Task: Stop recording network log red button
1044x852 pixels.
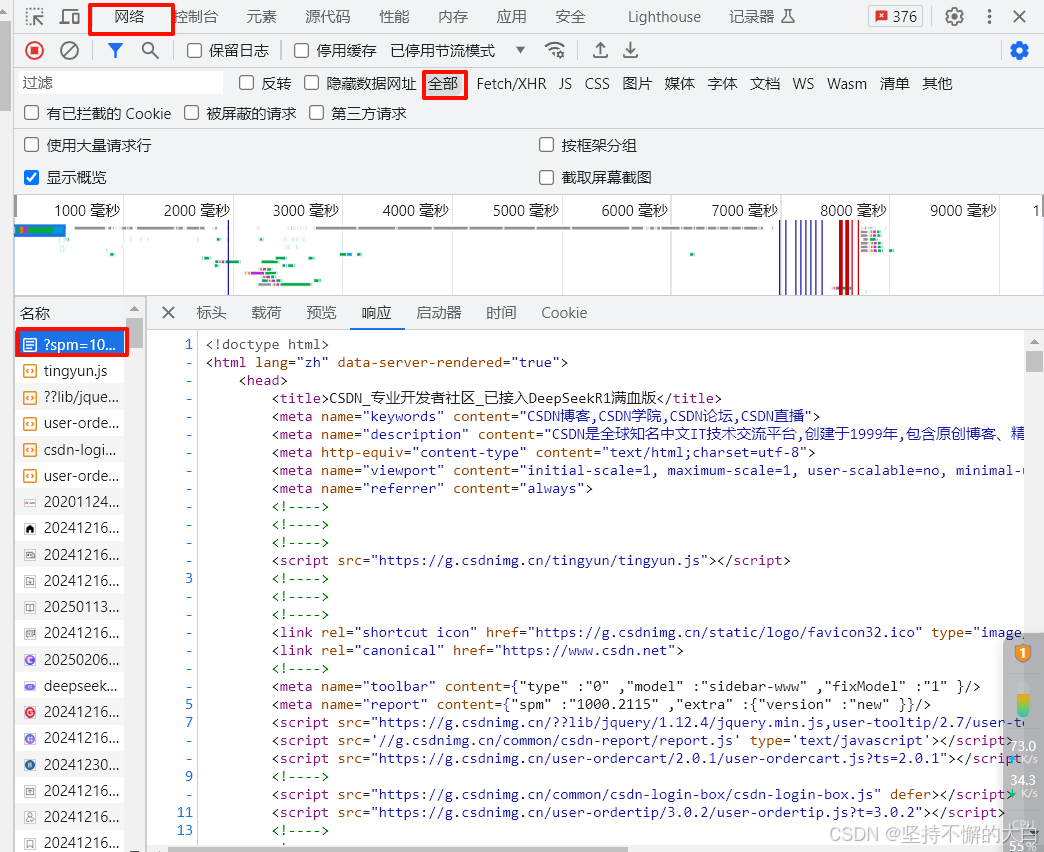Action: [35, 50]
